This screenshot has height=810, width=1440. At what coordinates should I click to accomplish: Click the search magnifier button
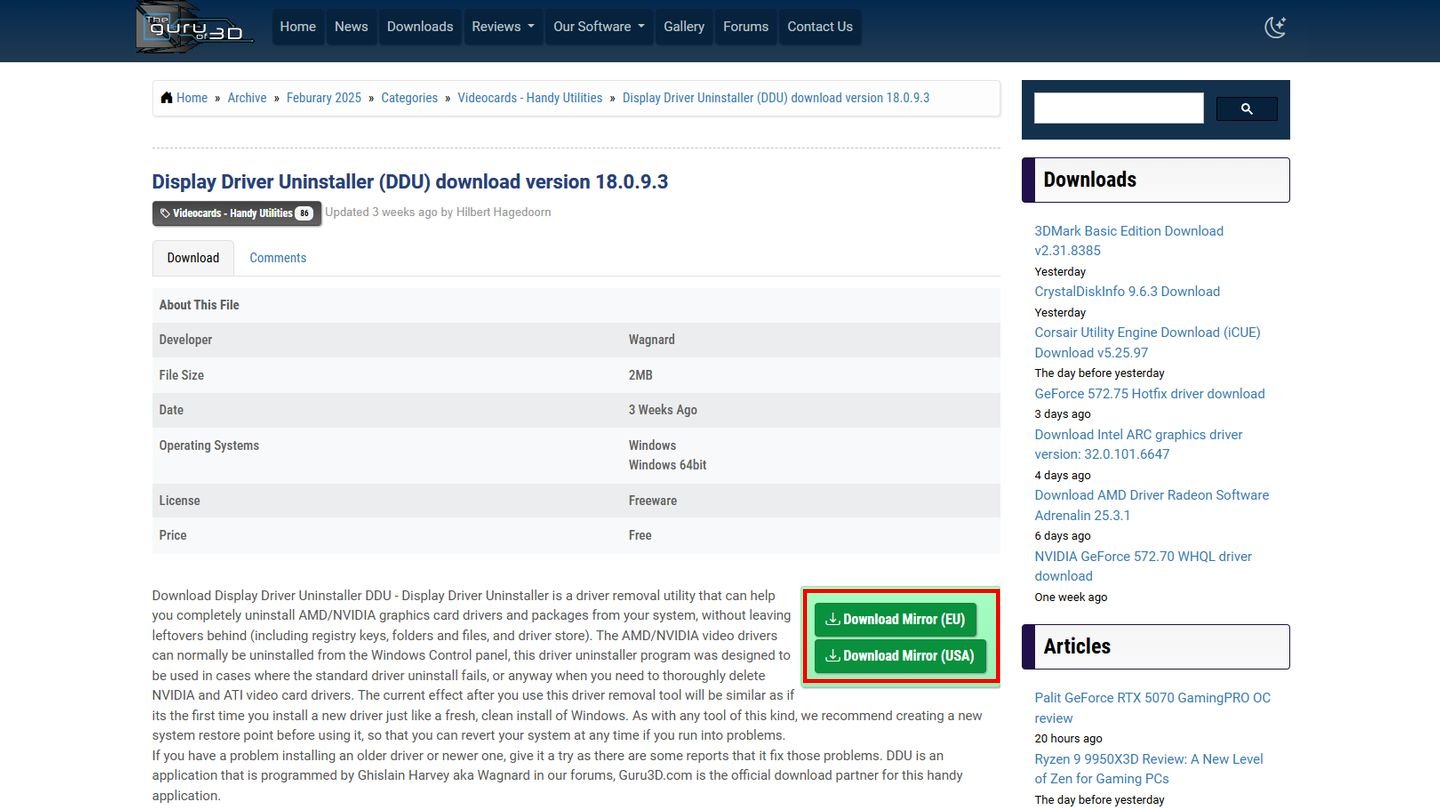[1246, 109]
